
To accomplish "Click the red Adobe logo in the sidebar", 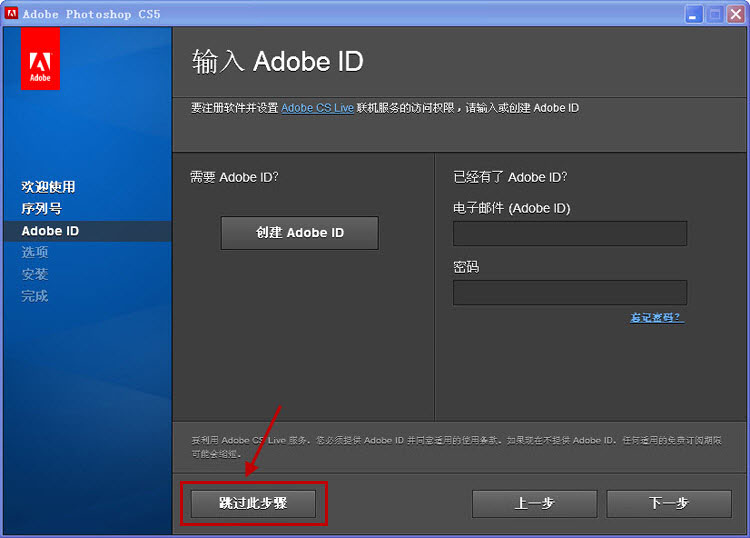I will coord(40,58).
